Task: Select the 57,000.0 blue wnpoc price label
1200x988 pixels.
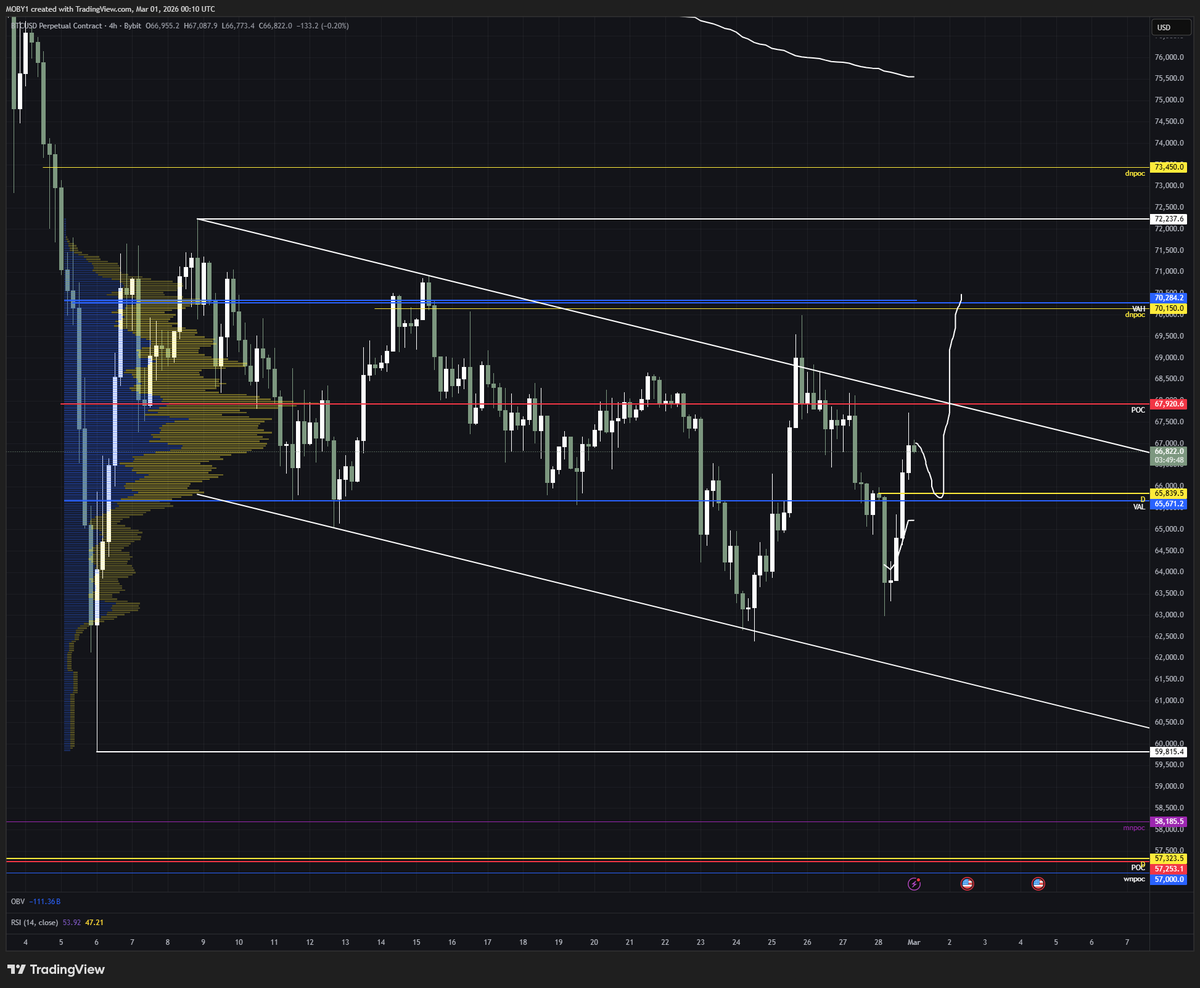Action: pyautogui.click(x=1168, y=880)
